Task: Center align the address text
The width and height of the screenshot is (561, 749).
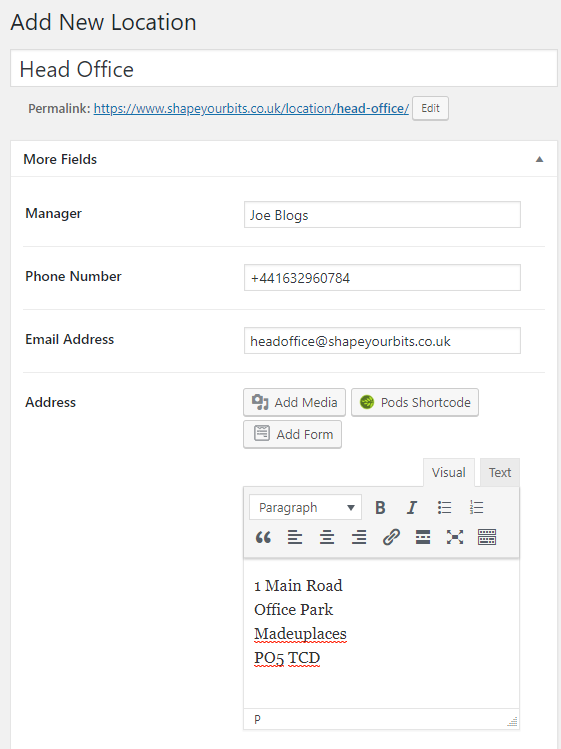Action: pyautogui.click(x=327, y=537)
